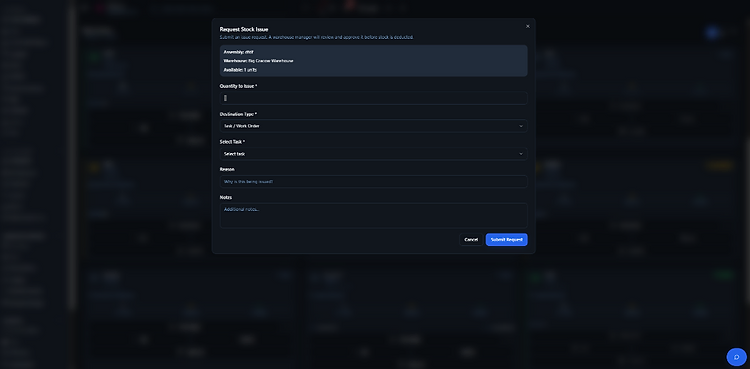Screen dimensions: 750x369
Task: Cancel the stock issue request
Action: pyautogui.click(x=471, y=240)
